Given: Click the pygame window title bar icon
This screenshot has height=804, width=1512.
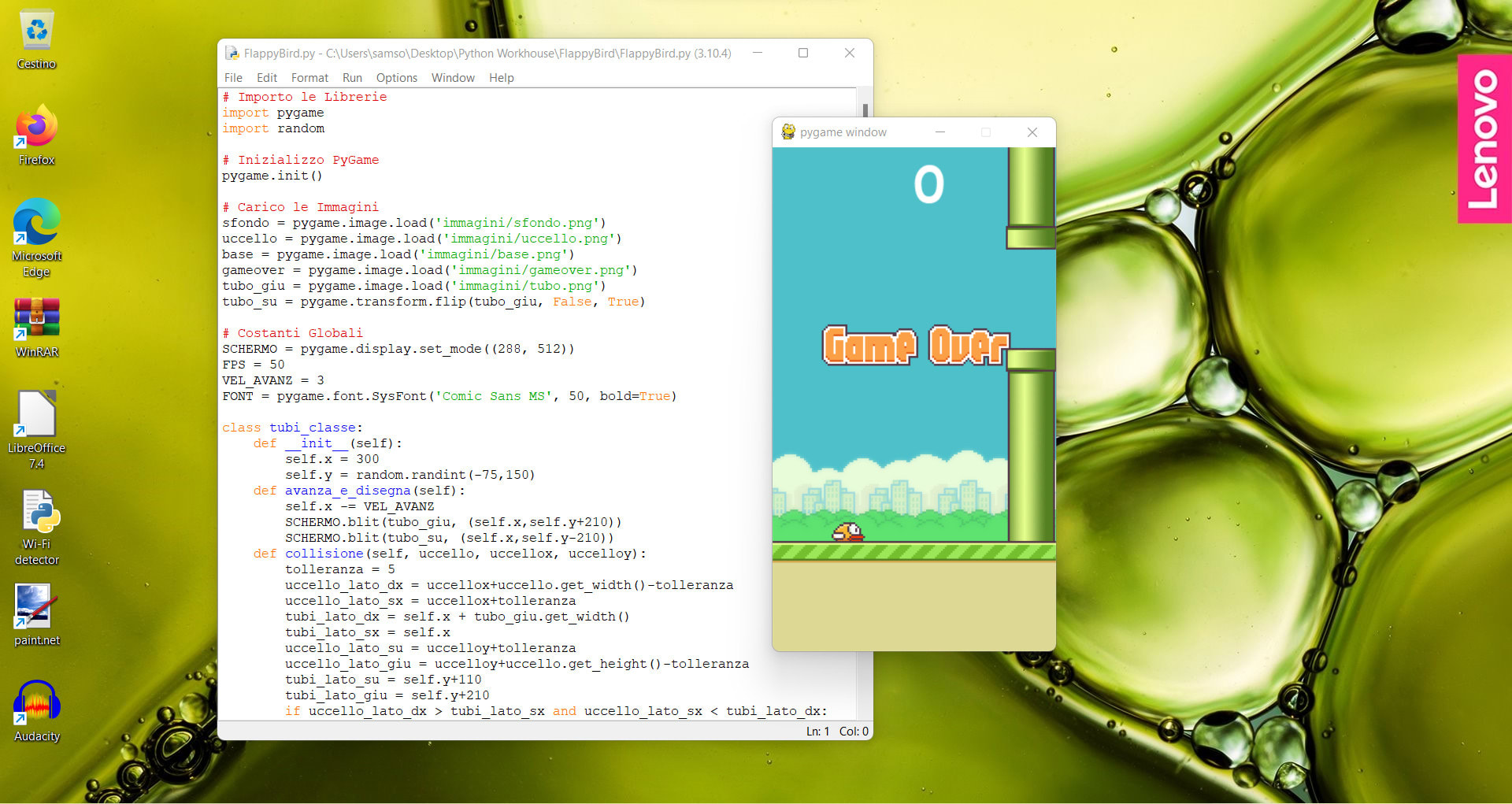Looking at the screenshot, I should point(787,132).
